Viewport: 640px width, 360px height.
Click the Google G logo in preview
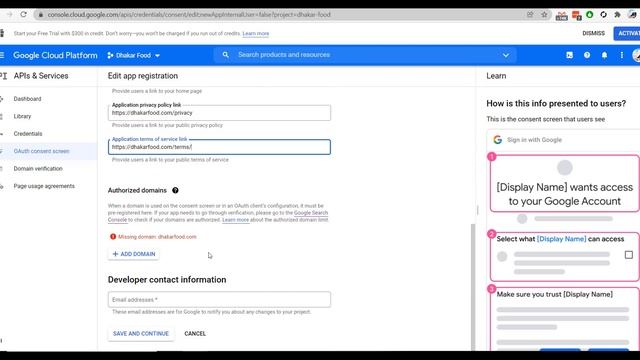(498, 140)
